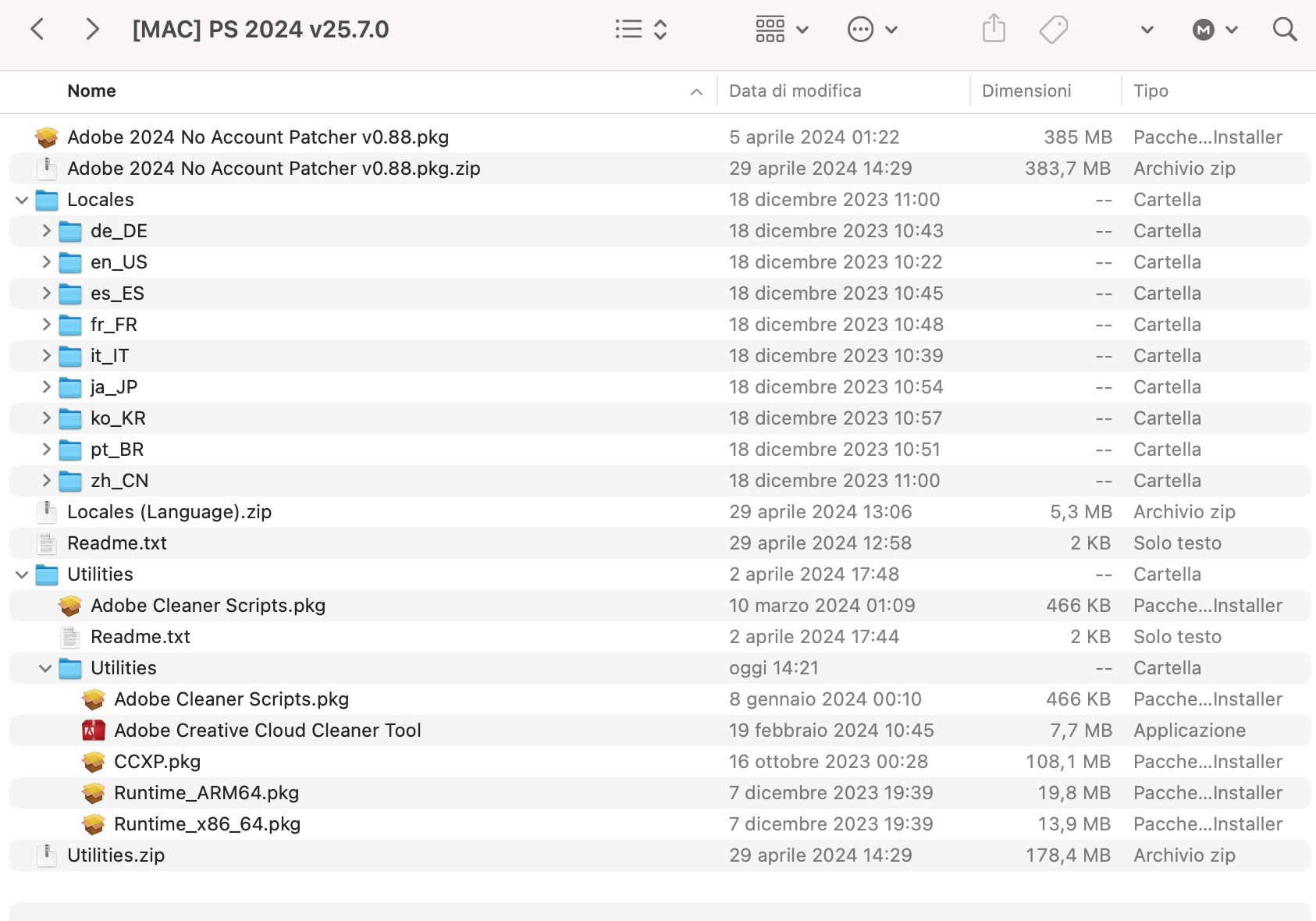Viewport: 1316px width, 921px height.
Task: Open the toolbar overflow chevron dropdown
Action: pyautogui.click(x=1147, y=30)
